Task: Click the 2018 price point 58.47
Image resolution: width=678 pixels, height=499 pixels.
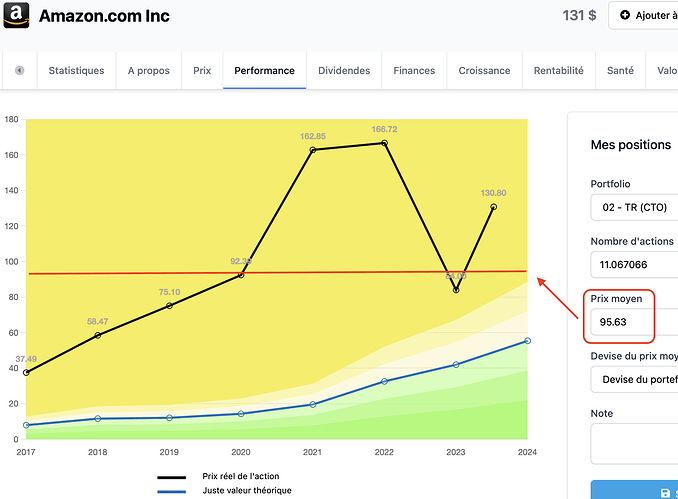Action: click(x=98, y=335)
